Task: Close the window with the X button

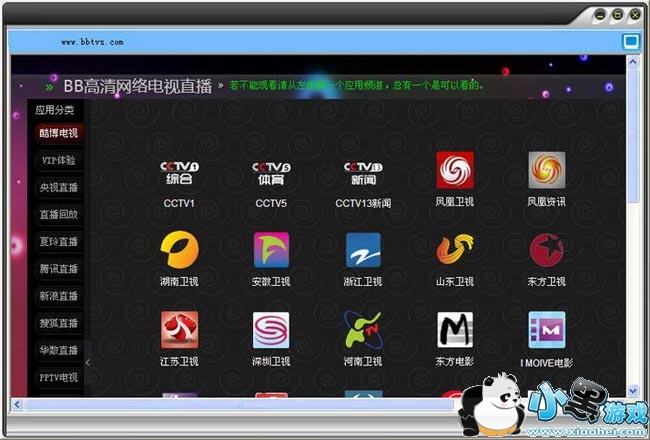Action: 635,15
